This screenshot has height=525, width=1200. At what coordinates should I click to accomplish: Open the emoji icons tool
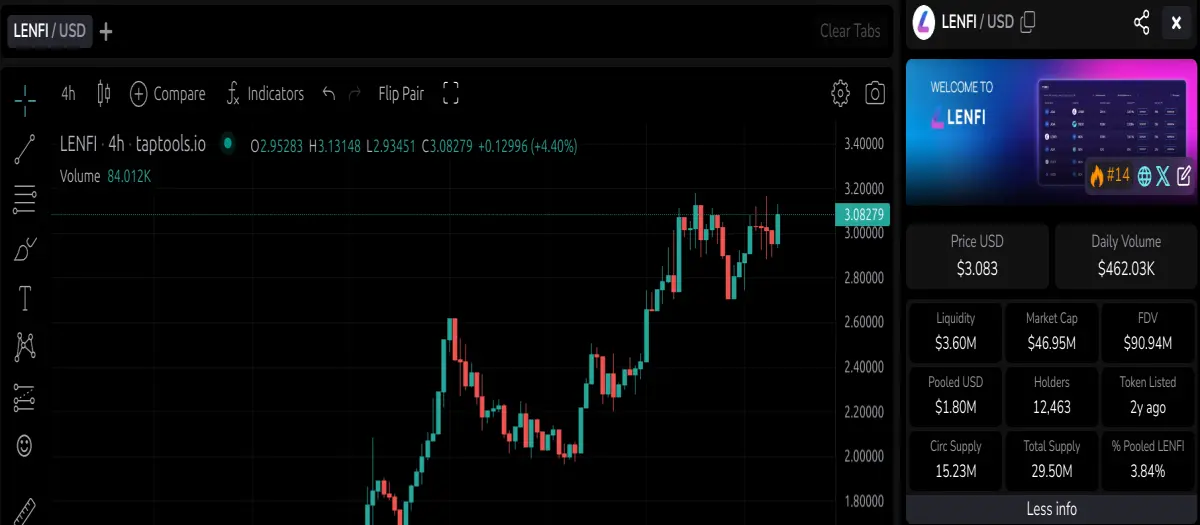coord(25,445)
